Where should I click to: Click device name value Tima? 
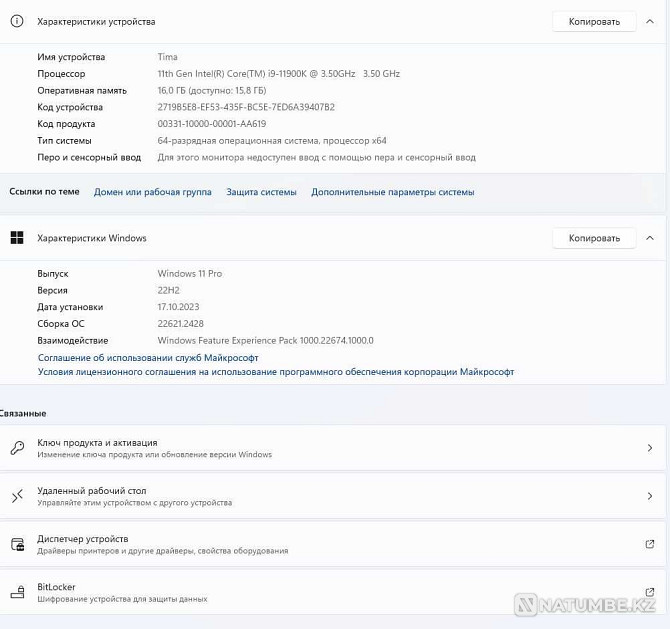[168, 57]
